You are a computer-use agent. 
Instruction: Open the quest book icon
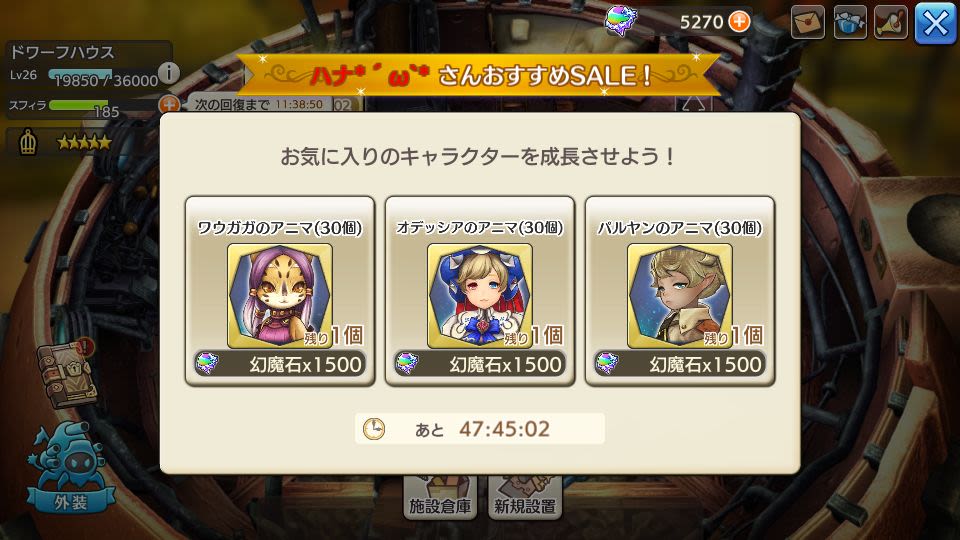pyautogui.click(x=66, y=373)
